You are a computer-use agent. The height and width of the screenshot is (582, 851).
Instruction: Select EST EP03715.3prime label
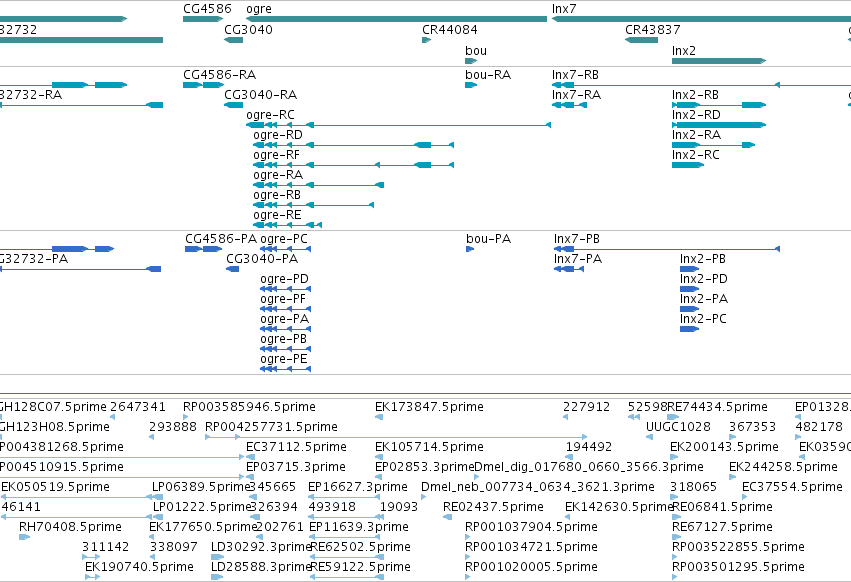point(296,467)
